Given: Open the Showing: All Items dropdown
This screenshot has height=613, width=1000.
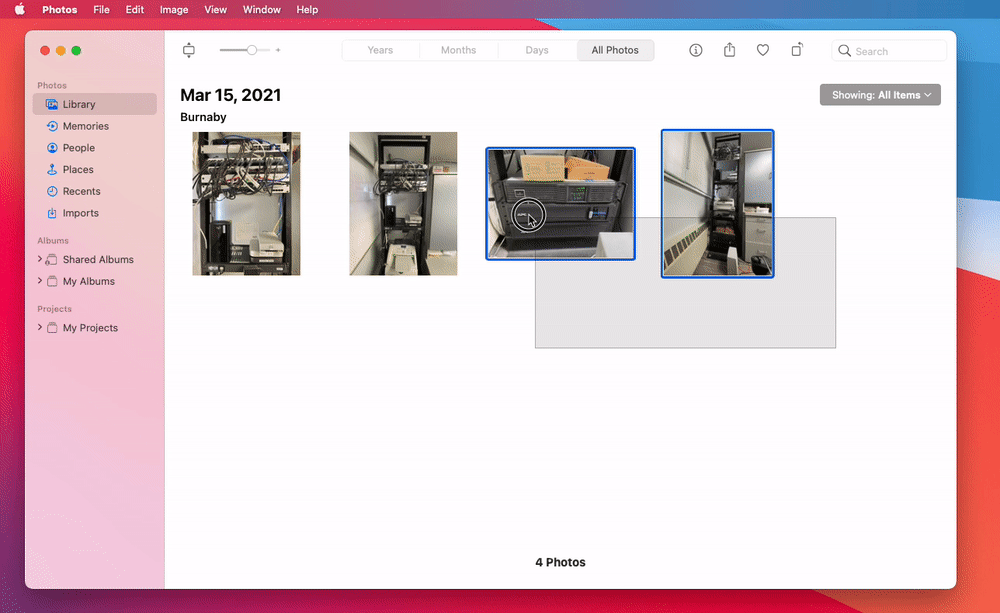Looking at the screenshot, I should tap(880, 95).
